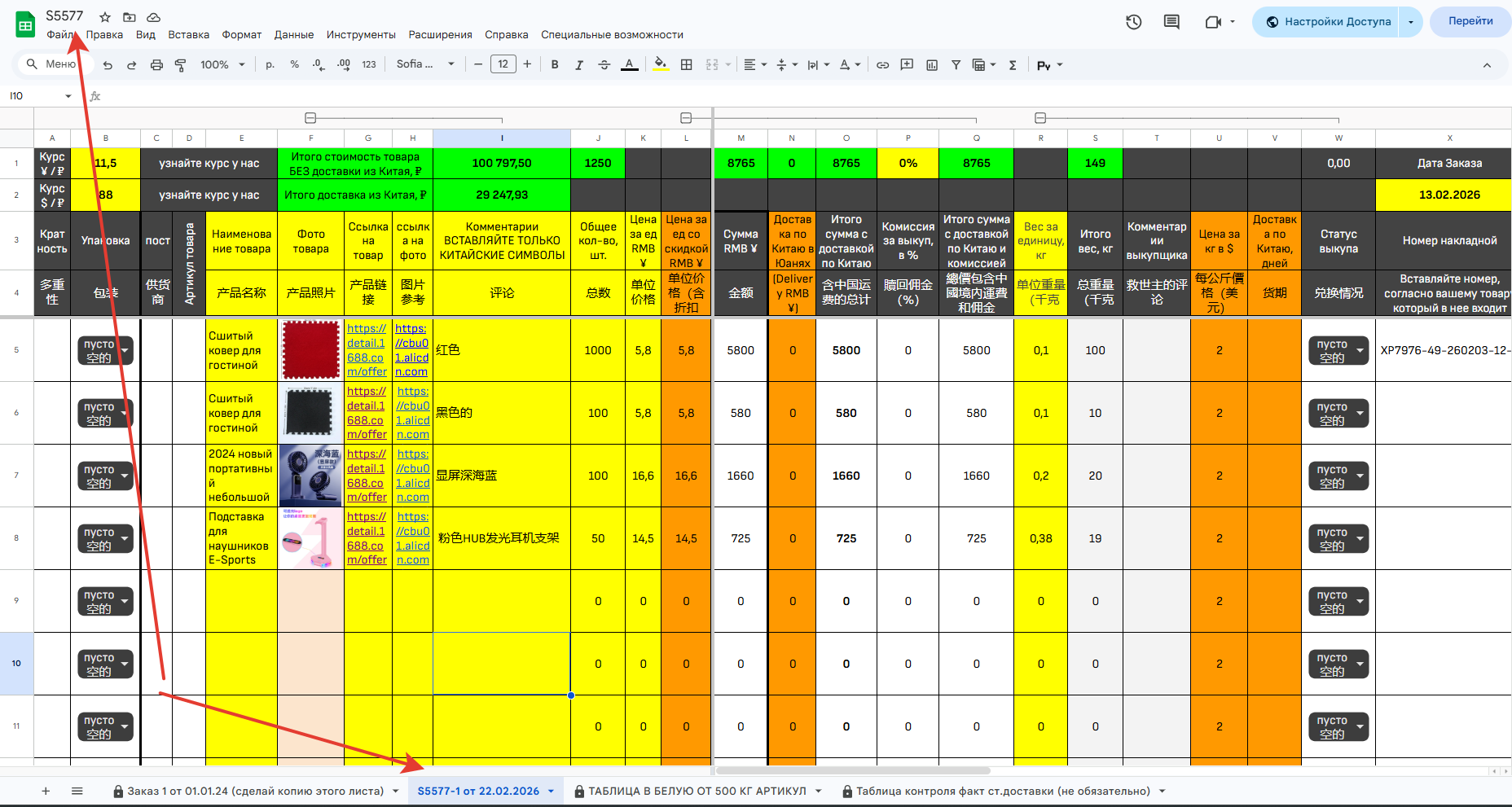
Task: Click the insert link icon
Action: pyautogui.click(x=882, y=65)
